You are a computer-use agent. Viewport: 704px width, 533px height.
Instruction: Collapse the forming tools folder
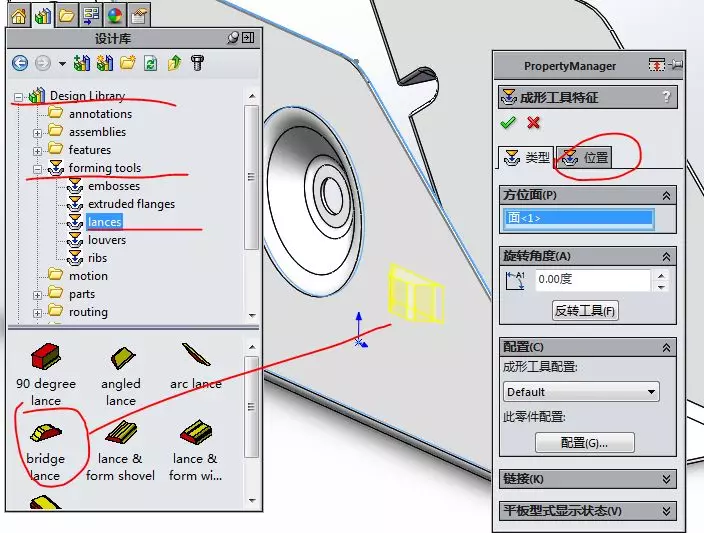(x=37, y=169)
